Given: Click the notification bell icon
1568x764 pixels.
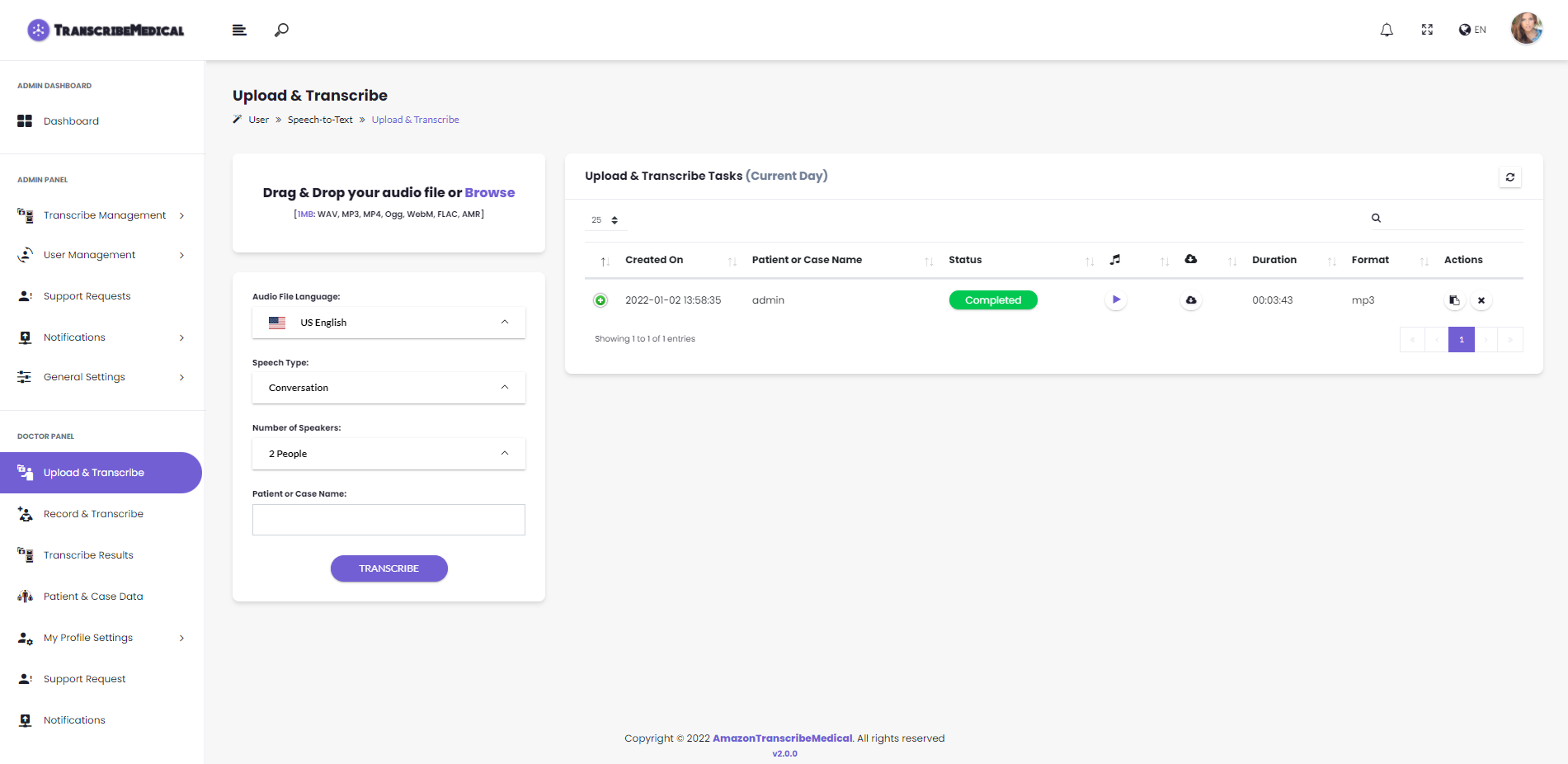Looking at the screenshot, I should pos(1387,31).
